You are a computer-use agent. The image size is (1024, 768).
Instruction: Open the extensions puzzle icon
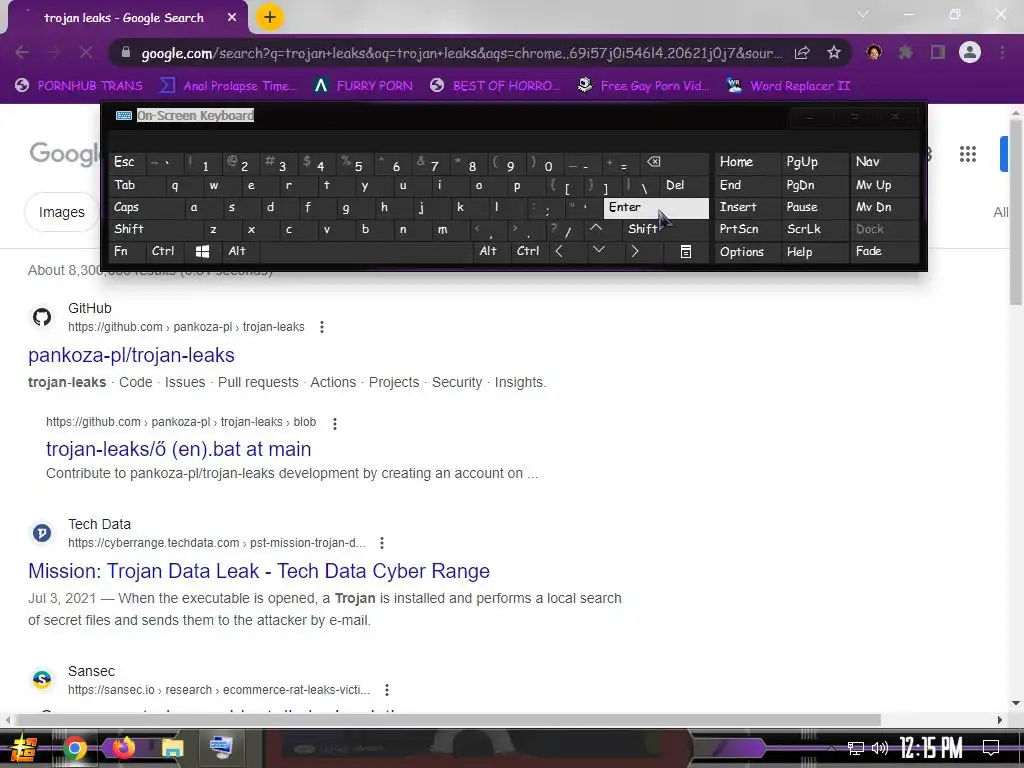906,52
